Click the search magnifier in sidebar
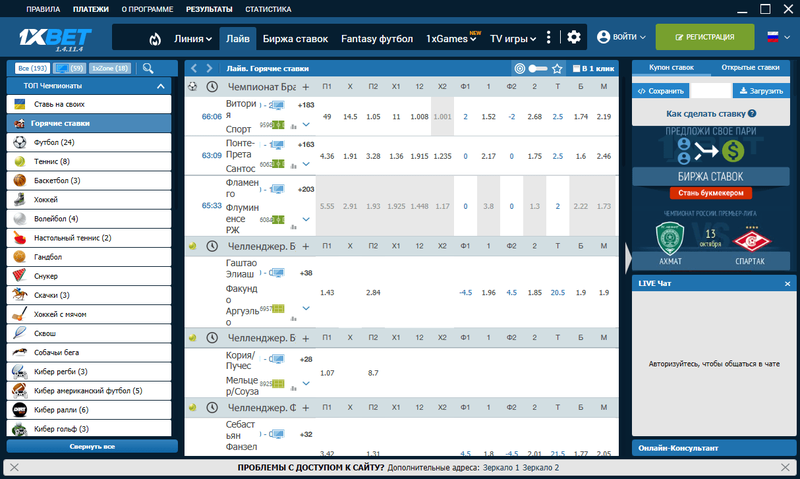The image size is (800, 479). tap(148, 68)
